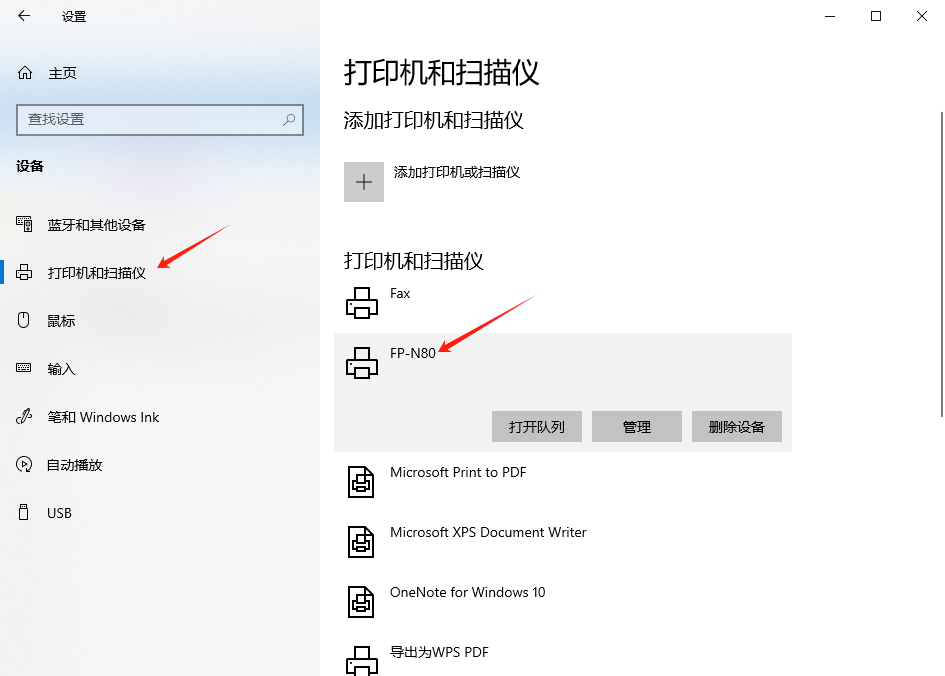Click 管理 button for FP-N80
Image resolution: width=945 pixels, height=676 pixels.
click(x=636, y=427)
